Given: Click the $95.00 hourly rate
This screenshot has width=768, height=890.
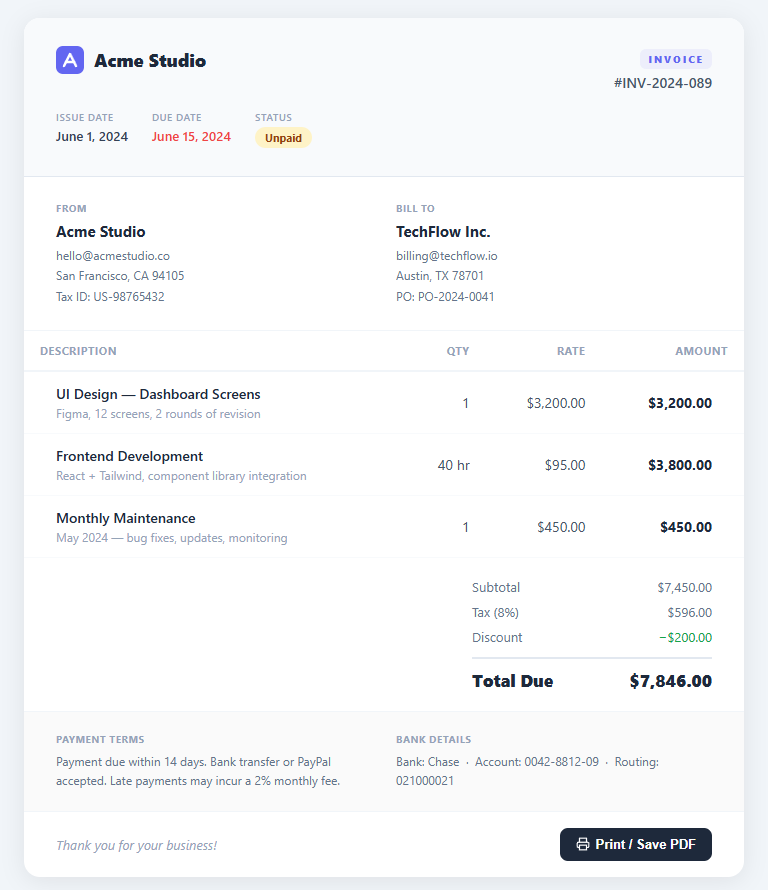Looking at the screenshot, I should tap(565, 465).
